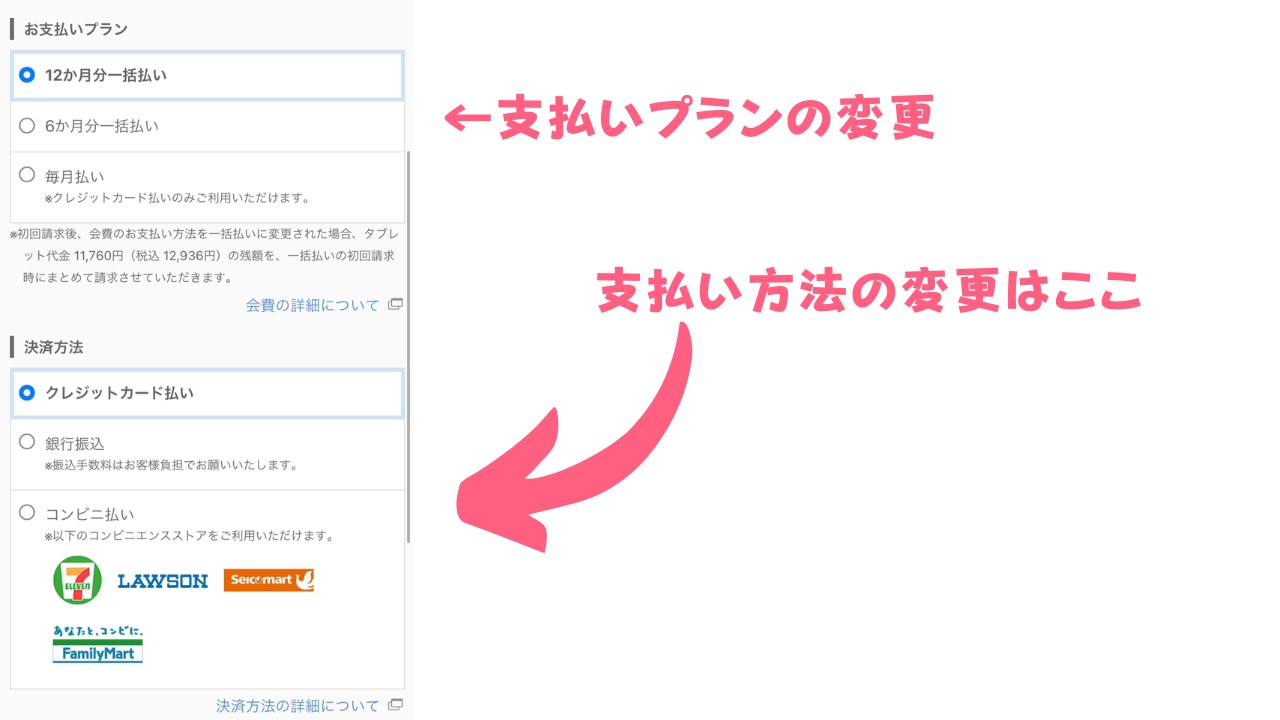Click the Seicomart logo
This screenshot has height=720, width=1280.
(x=269, y=580)
